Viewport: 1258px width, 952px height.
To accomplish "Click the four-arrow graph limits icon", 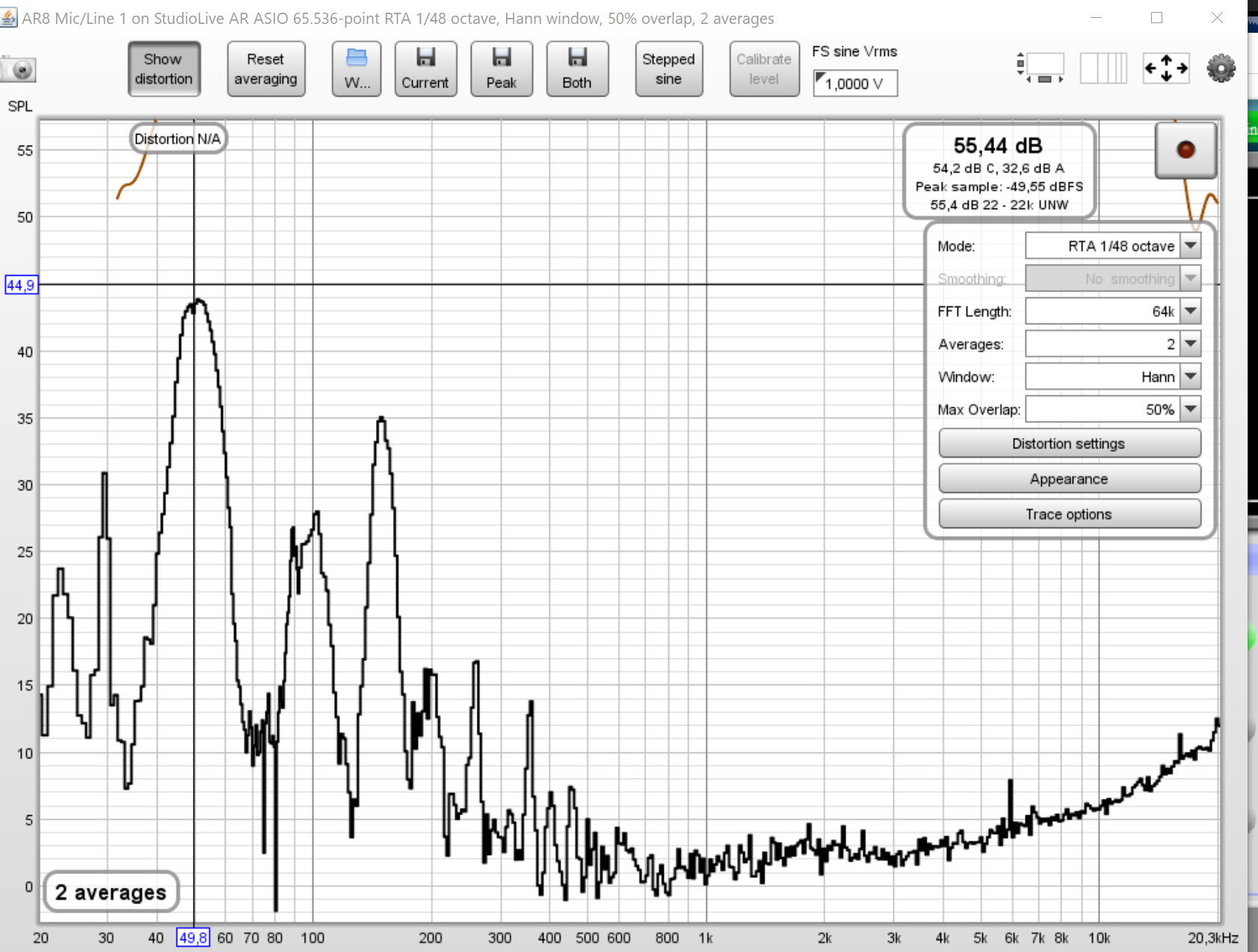I will 1166,68.
